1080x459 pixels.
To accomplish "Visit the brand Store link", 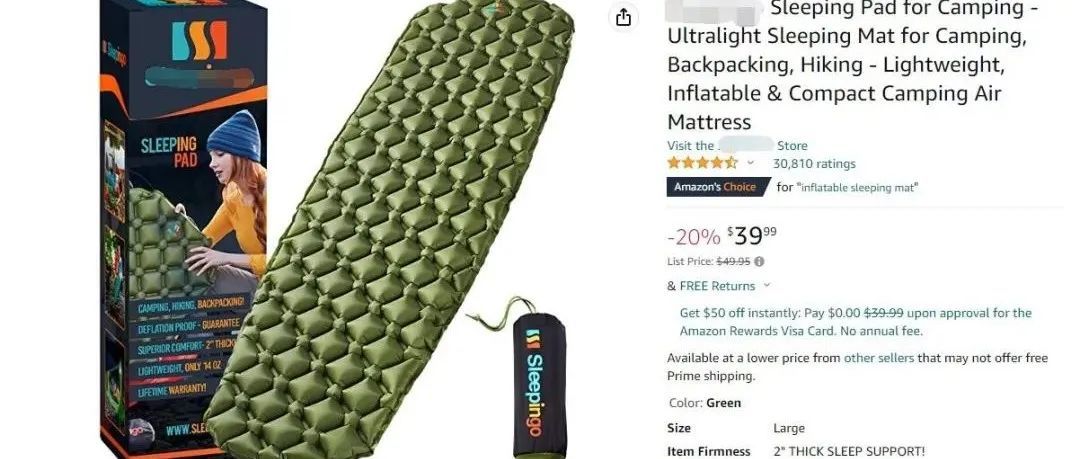I will [737, 145].
